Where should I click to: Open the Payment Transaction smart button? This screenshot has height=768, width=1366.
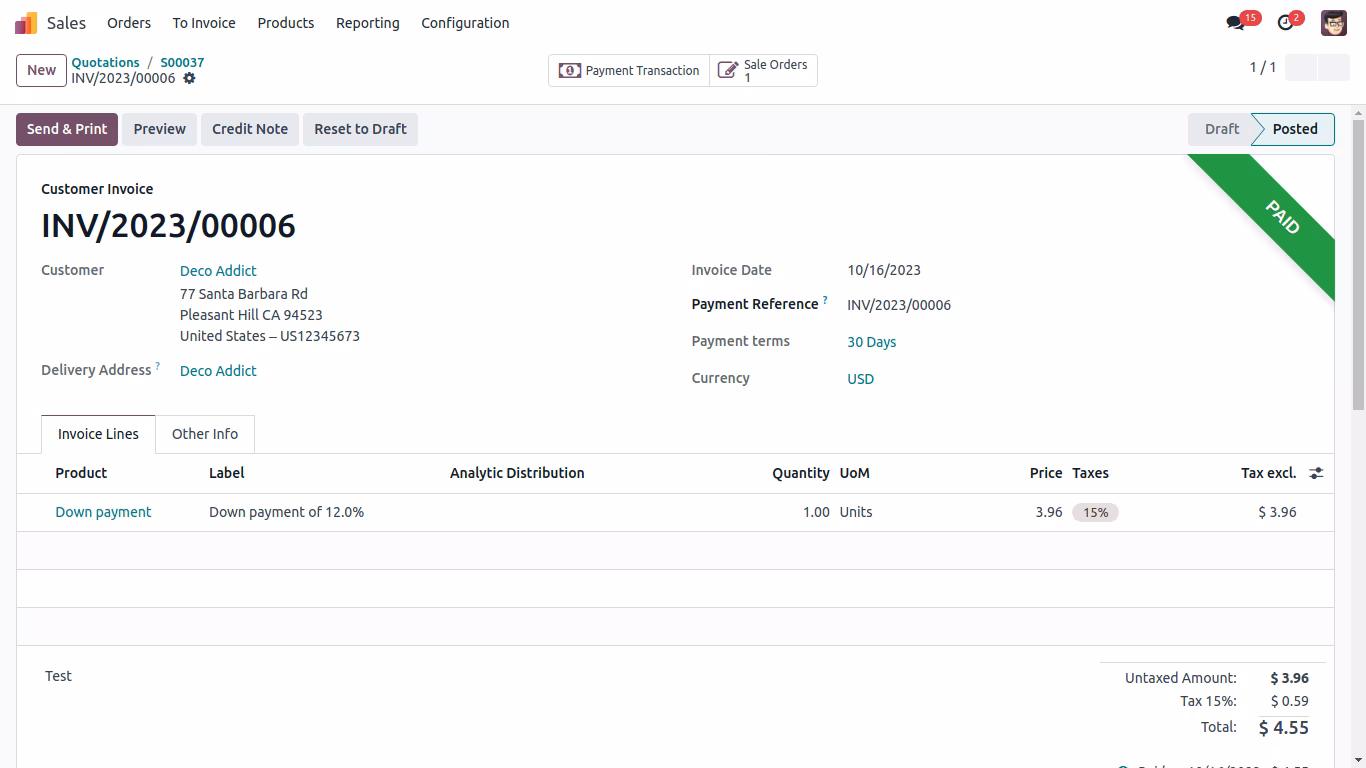coord(629,71)
